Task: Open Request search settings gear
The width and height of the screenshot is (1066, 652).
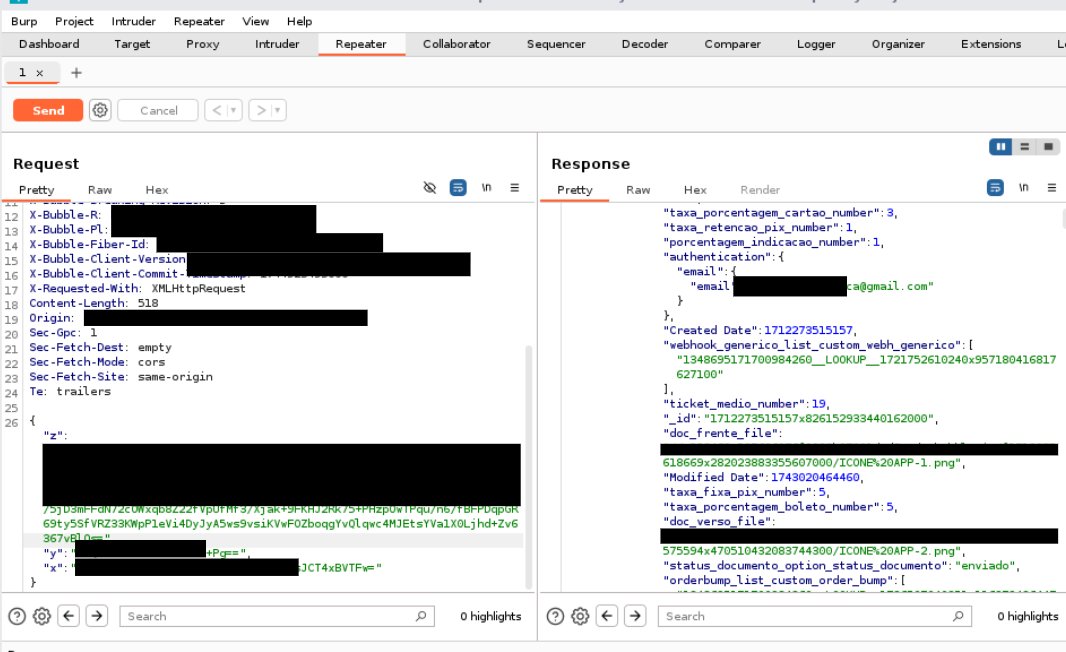Action: tap(42, 616)
